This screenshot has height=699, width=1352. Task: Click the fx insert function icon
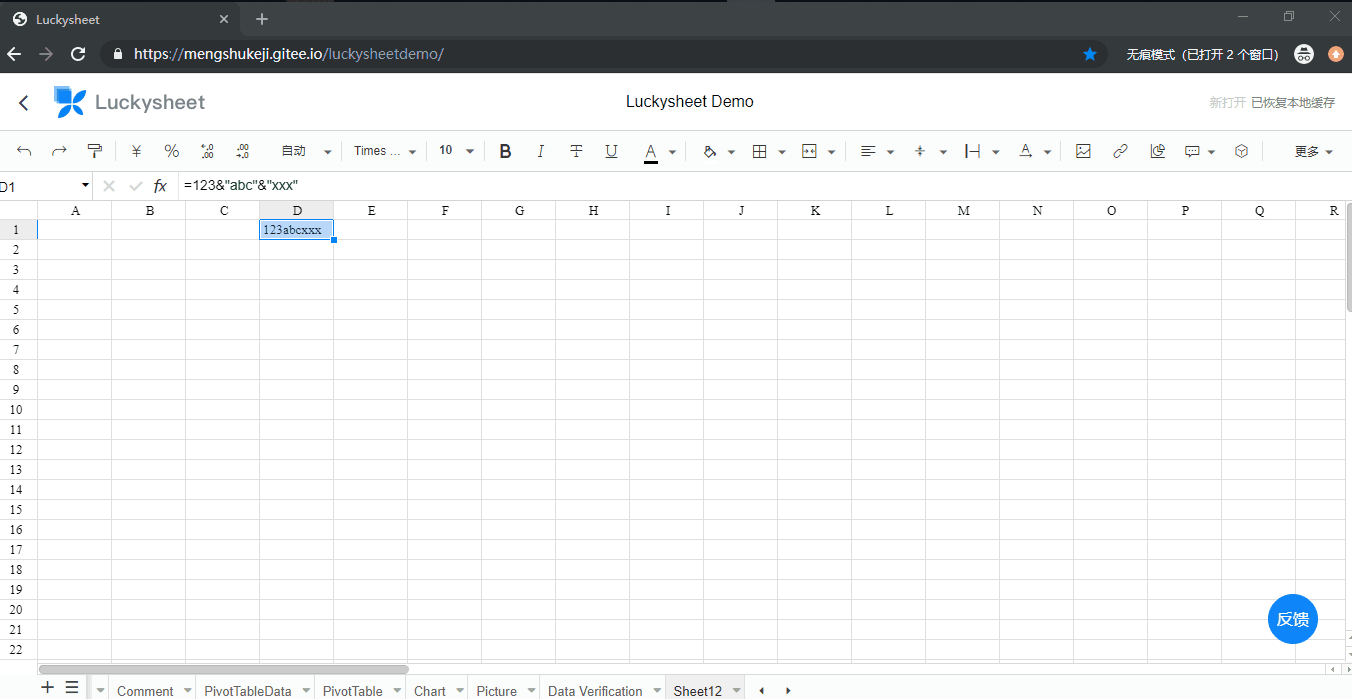tap(160, 186)
